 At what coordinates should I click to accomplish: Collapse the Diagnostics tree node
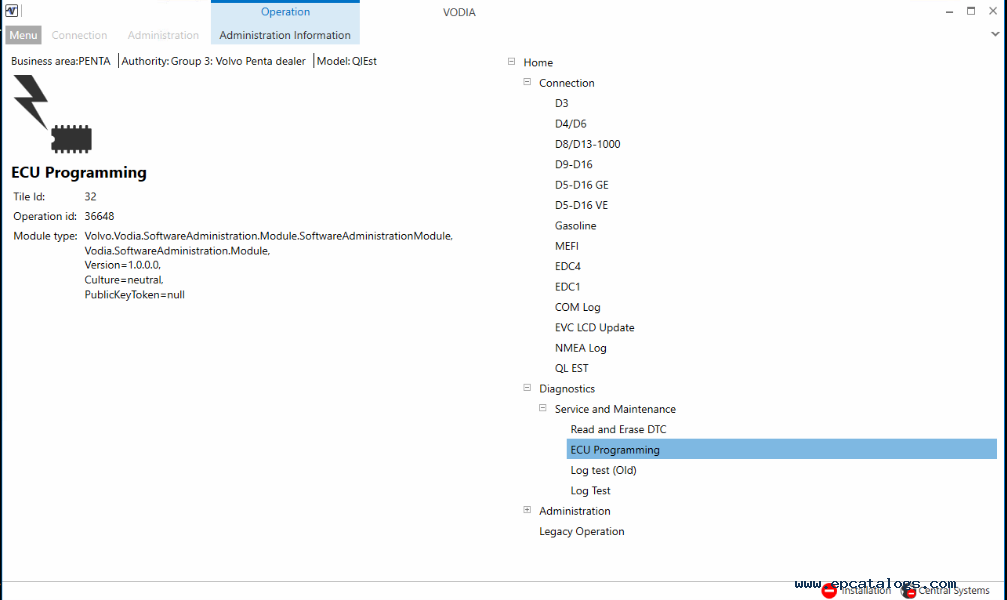tap(527, 387)
